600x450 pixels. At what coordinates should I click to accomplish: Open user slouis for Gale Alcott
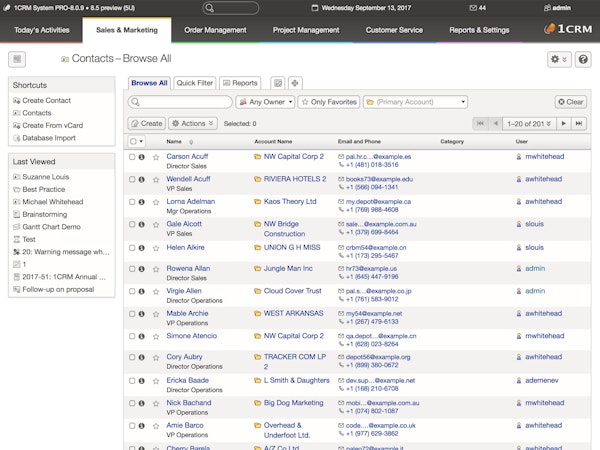click(x=534, y=224)
